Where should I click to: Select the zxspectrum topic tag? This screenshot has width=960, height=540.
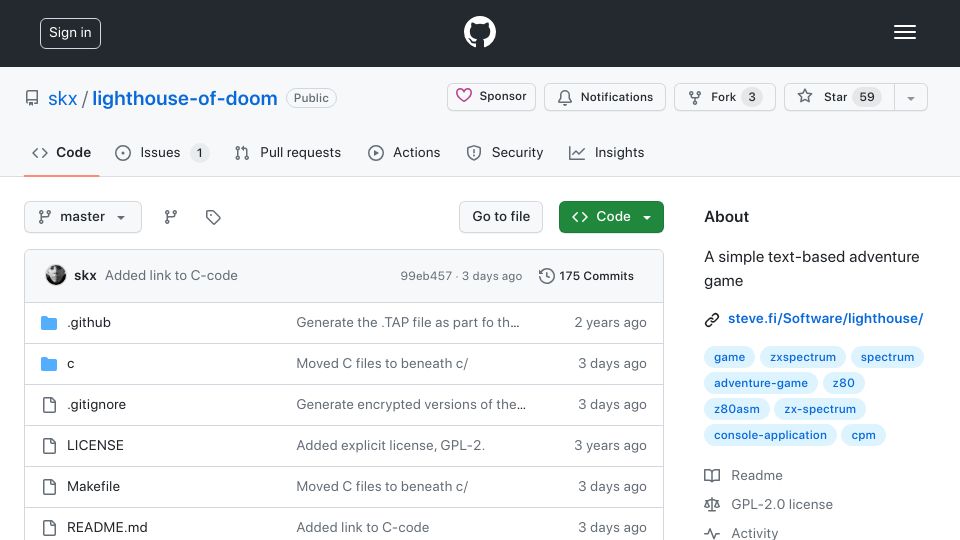[x=803, y=357]
